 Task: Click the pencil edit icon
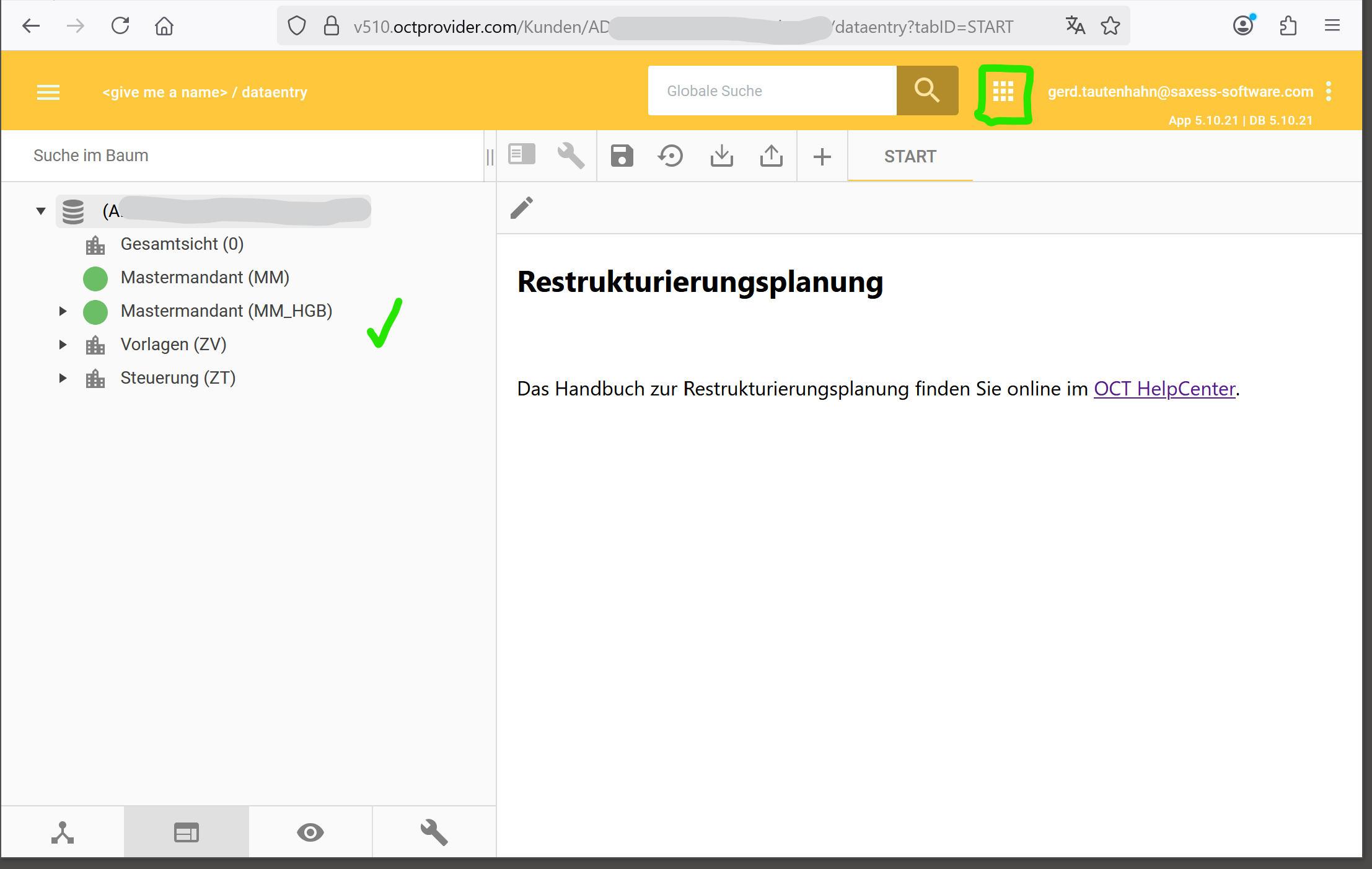point(522,208)
